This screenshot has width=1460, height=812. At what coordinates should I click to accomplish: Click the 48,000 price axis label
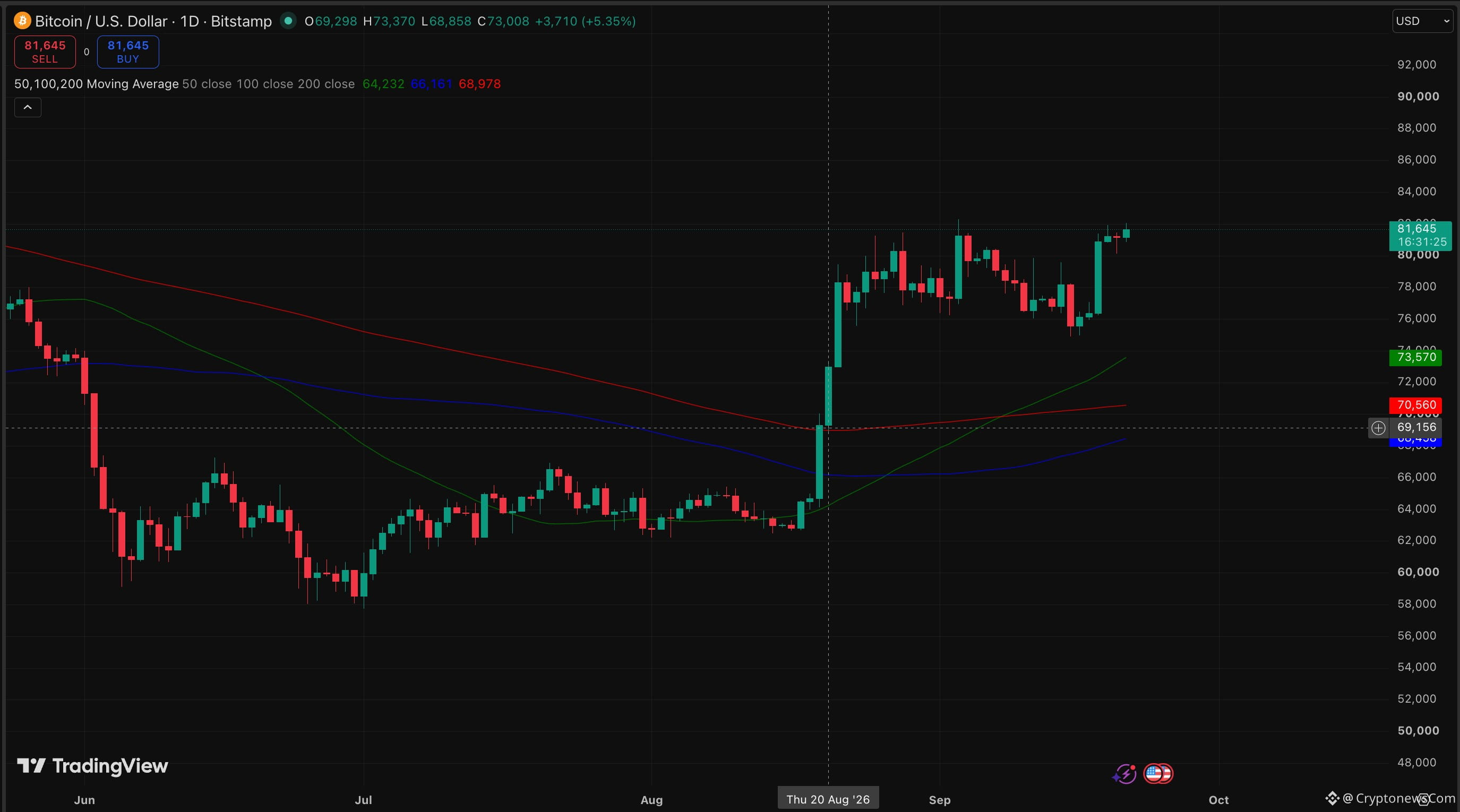coord(1417,762)
